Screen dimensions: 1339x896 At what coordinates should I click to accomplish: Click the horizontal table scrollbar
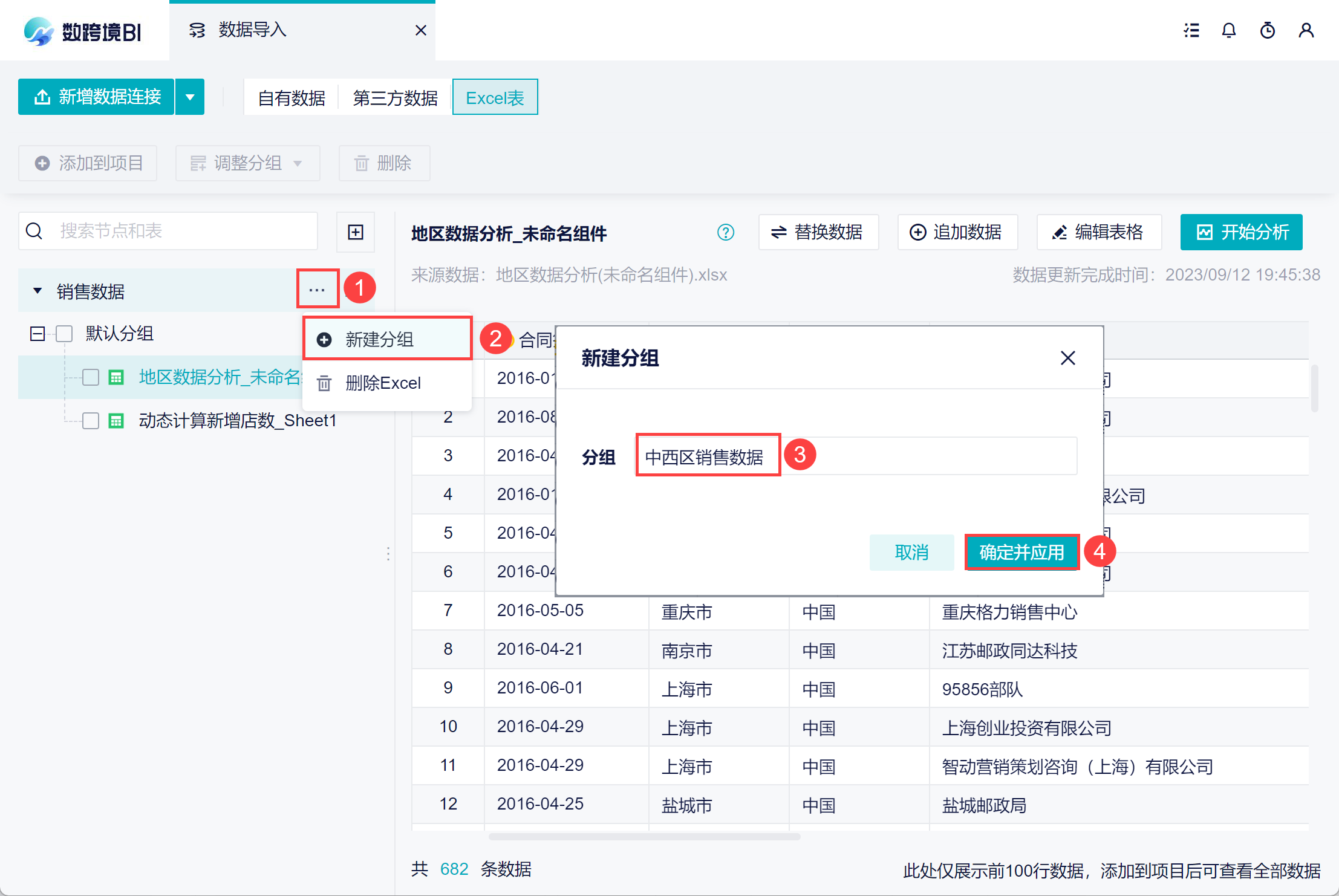(x=644, y=837)
